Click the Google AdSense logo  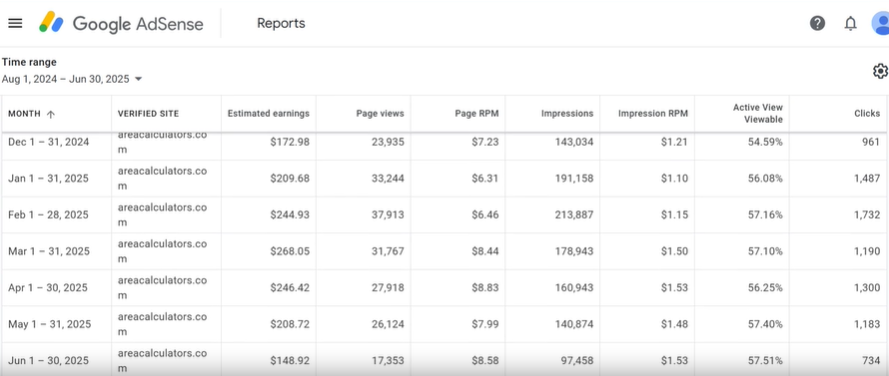point(121,23)
